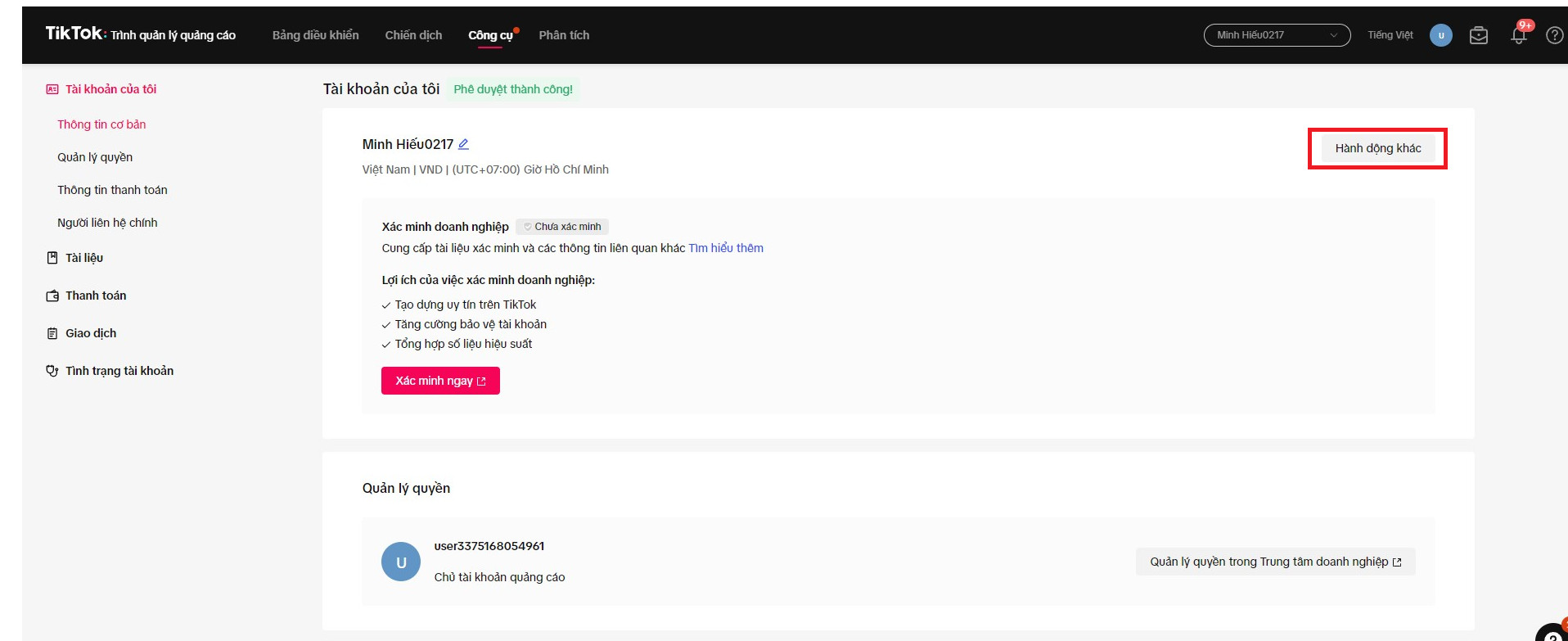This screenshot has height=641, width=1568.
Task: Go to the Phân tích tab
Action: (x=564, y=35)
